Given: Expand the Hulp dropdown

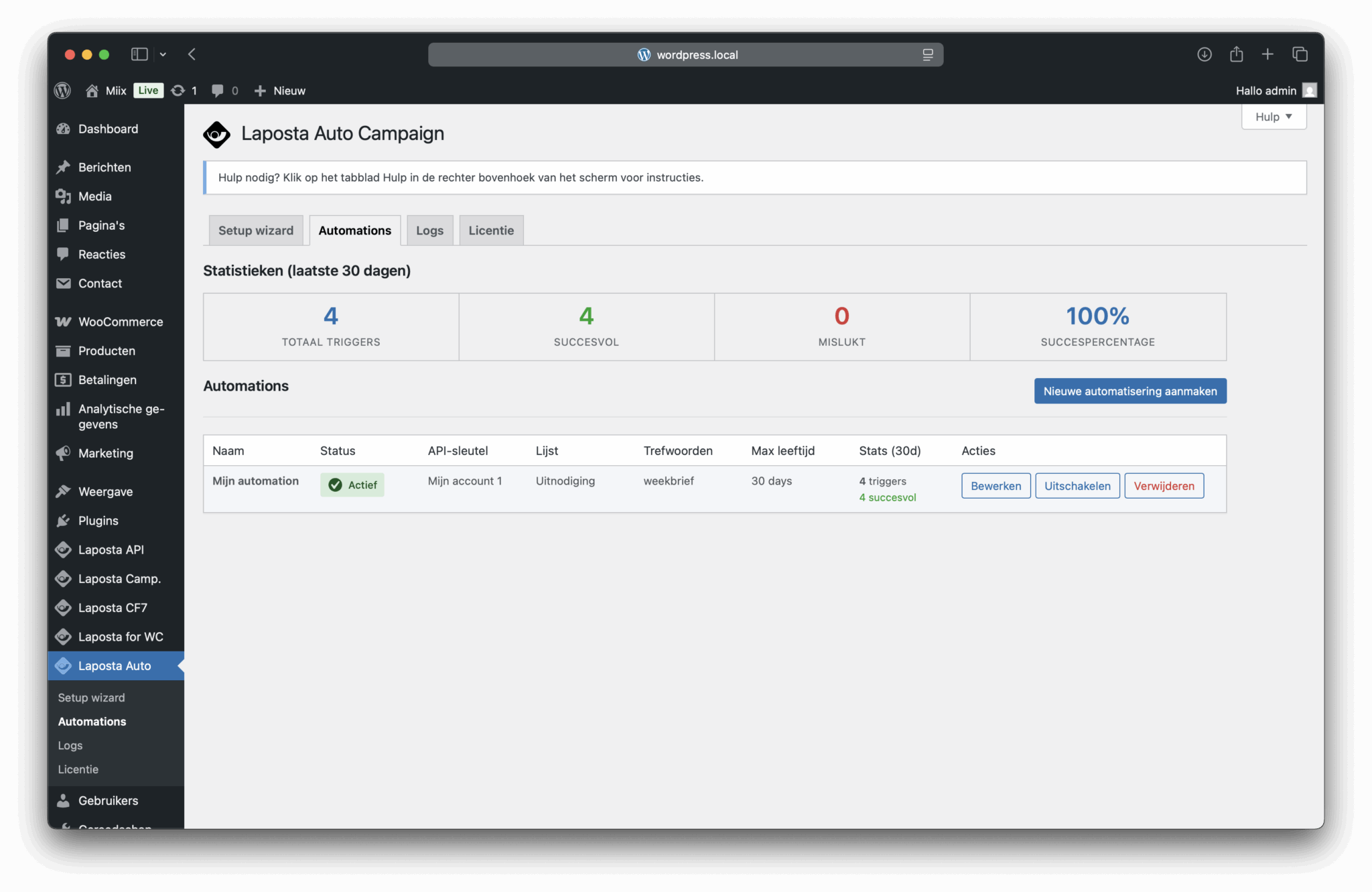Looking at the screenshot, I should tap(1274, 117).
